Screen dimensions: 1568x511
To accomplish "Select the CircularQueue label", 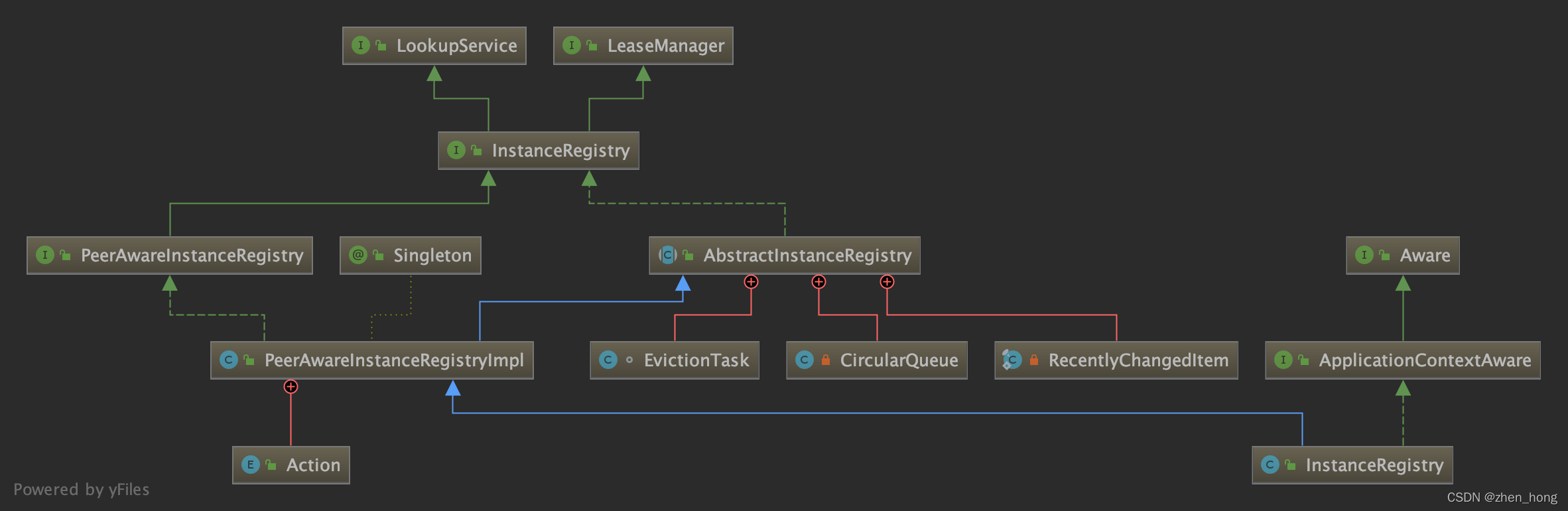I will point(899,360).
